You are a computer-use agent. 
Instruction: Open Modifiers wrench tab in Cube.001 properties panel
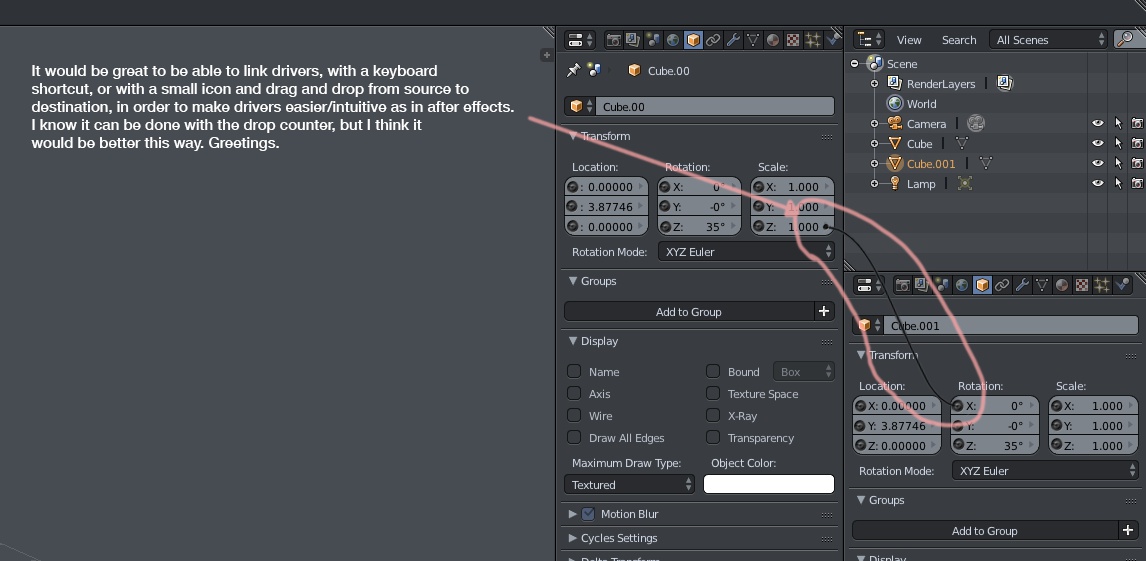pos(1022,285)
